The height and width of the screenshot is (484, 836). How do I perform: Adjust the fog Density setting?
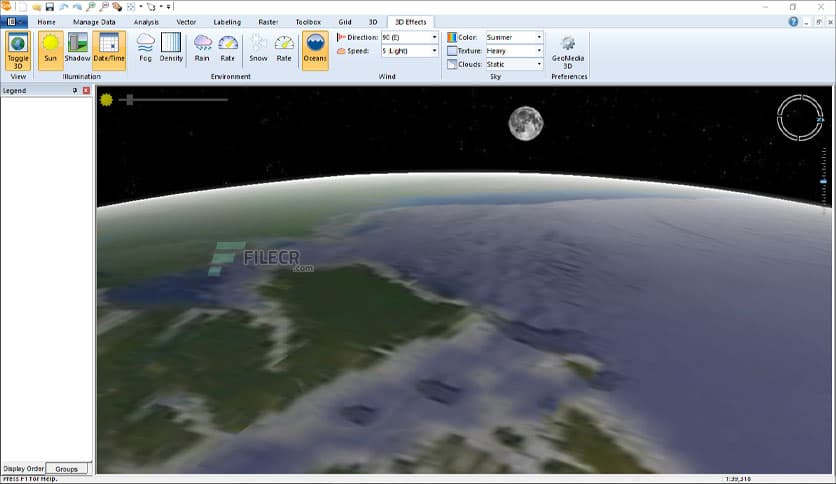pyautogui.click(x=171, y=48)
